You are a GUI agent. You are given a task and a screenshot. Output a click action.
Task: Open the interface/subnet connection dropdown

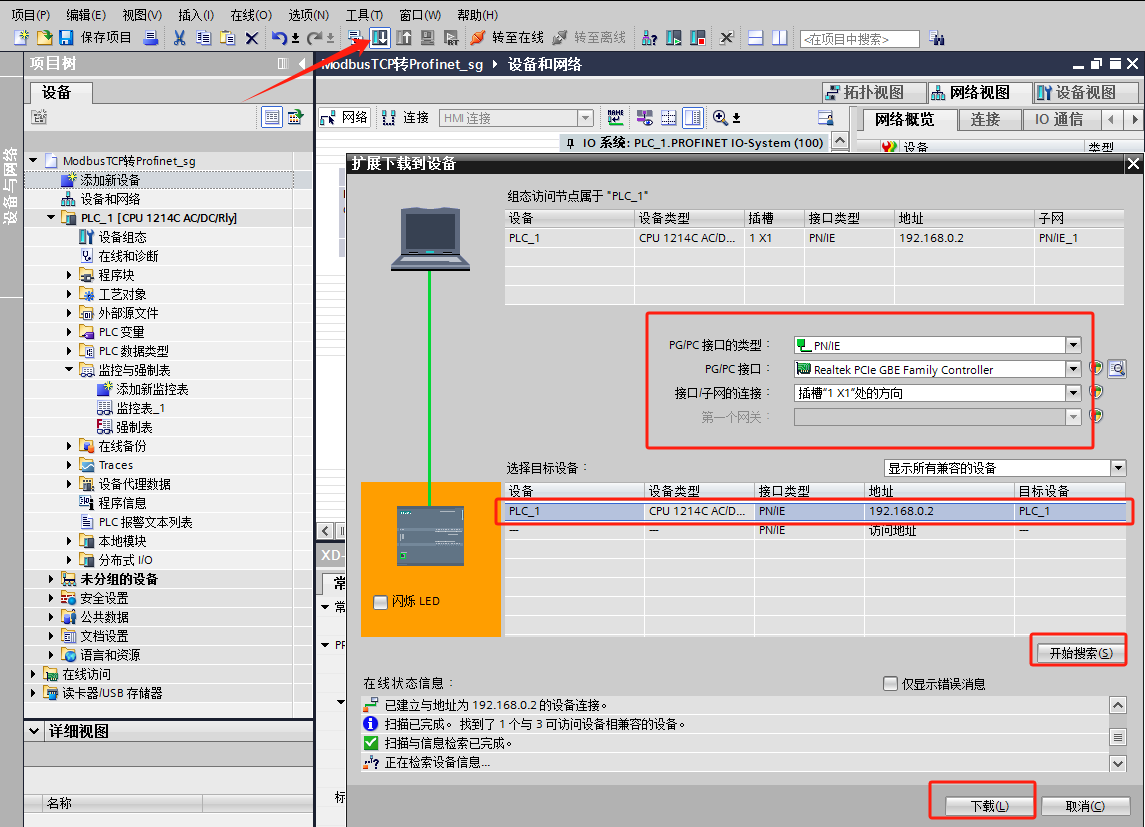1073,393
